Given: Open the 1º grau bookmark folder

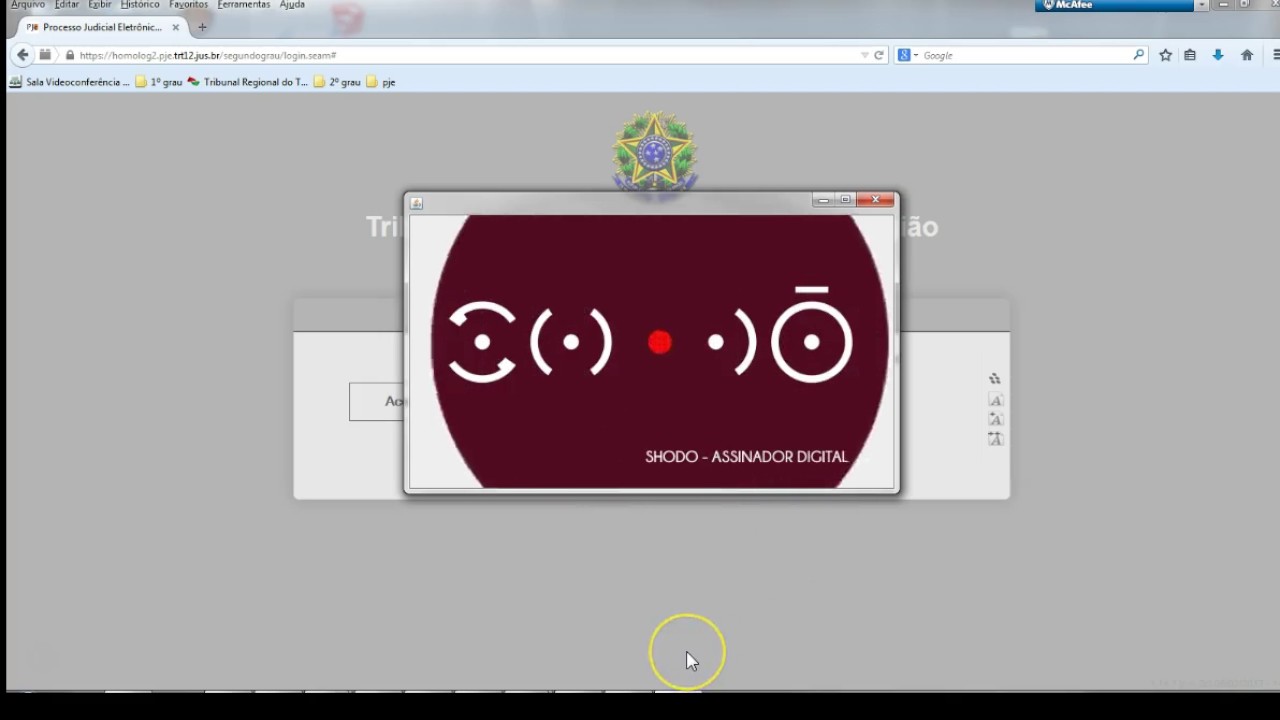Looking at the screenshot, I should 158,82.
